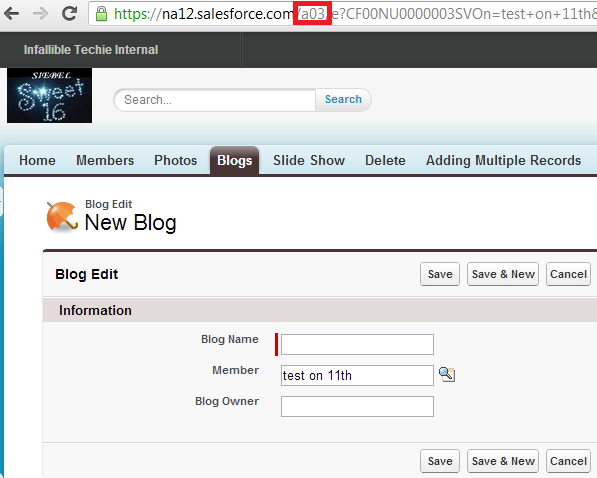Click the bottom Save & New button
This screenshot has width=597, height=478.
[x=503, y=461]
